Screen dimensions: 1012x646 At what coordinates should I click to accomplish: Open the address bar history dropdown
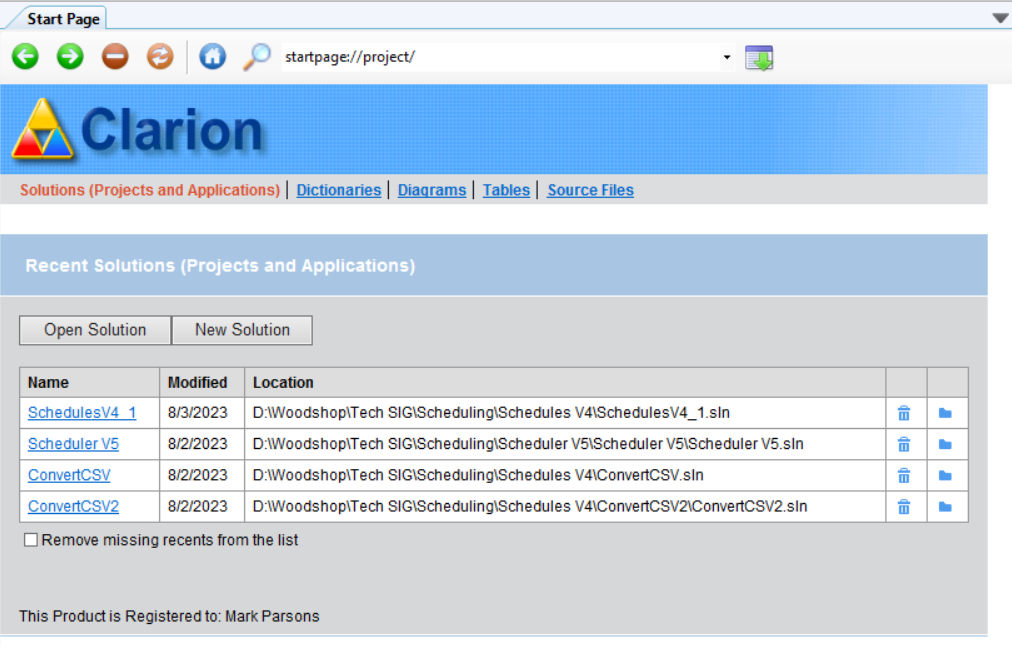[726, 57]
